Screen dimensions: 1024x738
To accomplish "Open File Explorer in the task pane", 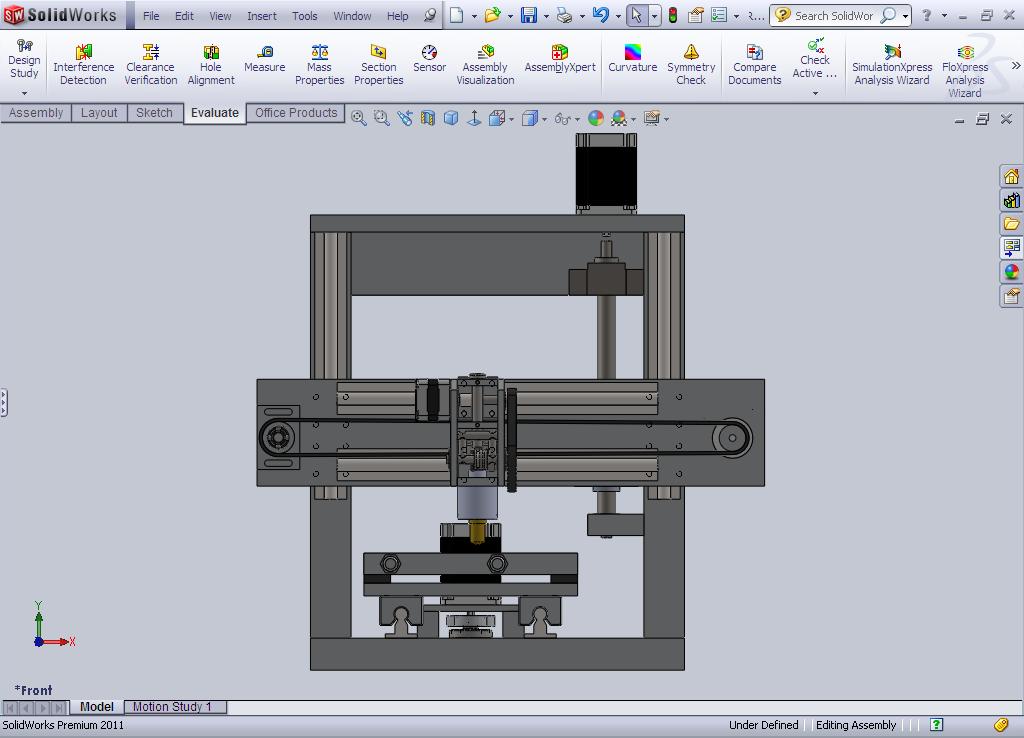I will 1011,223.
